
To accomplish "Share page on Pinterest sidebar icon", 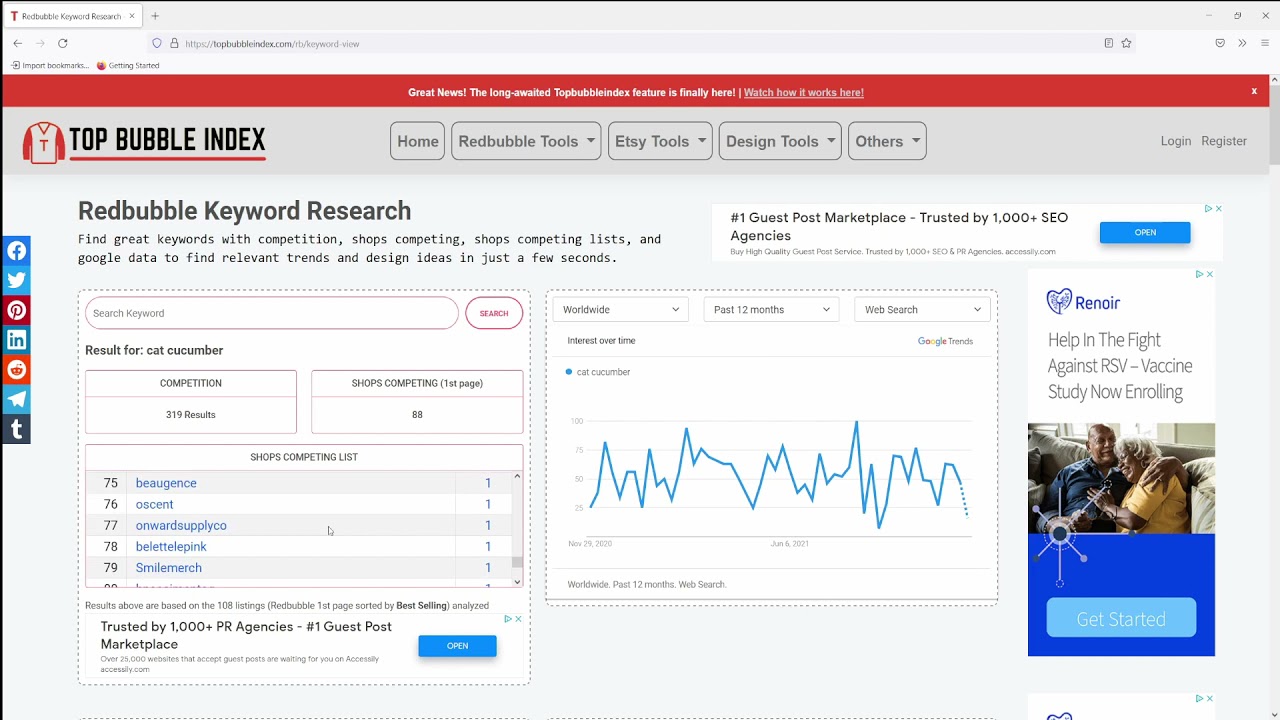I will 16,310.
